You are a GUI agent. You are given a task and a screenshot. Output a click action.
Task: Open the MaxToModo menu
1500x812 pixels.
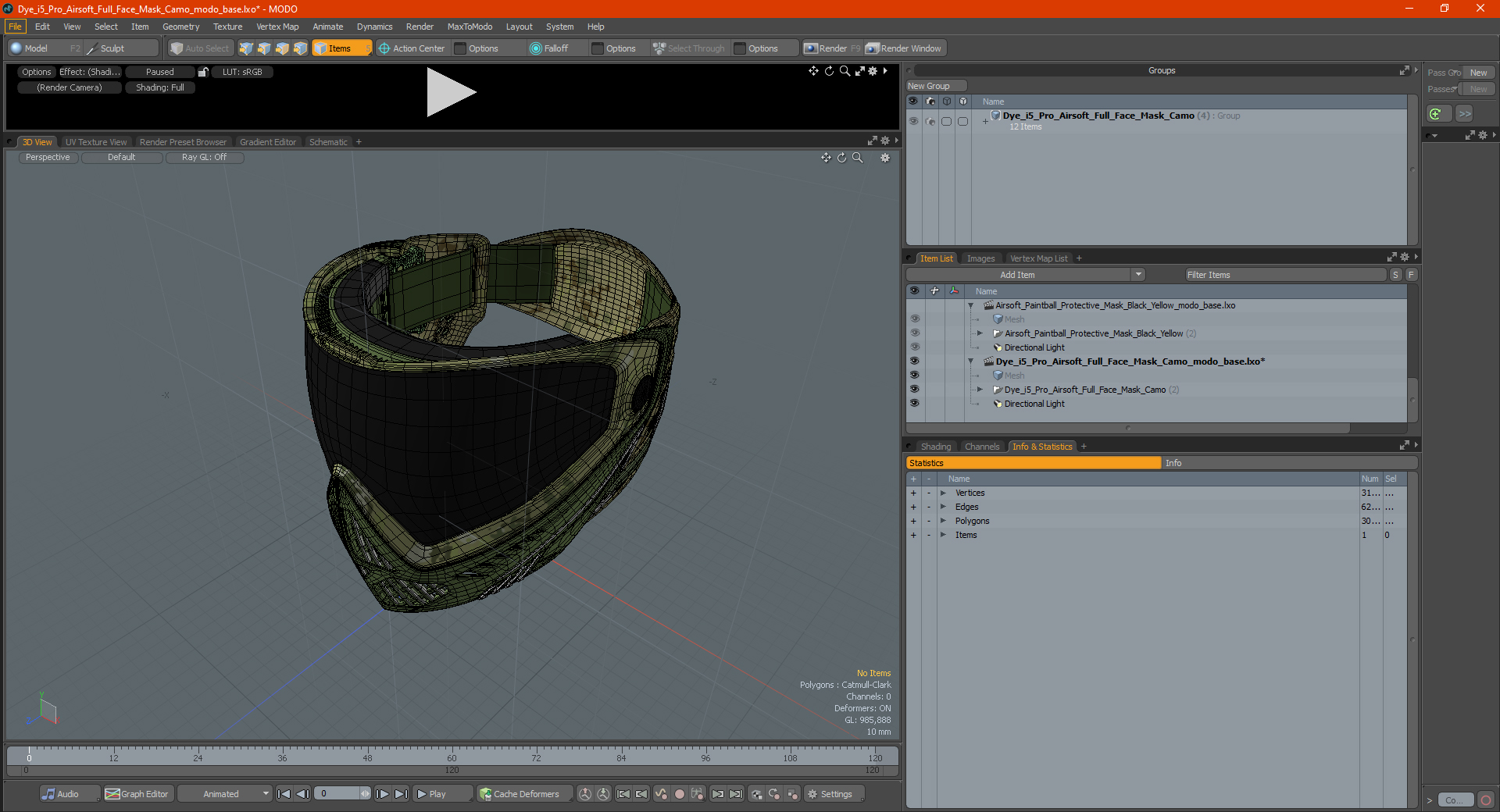470,27
